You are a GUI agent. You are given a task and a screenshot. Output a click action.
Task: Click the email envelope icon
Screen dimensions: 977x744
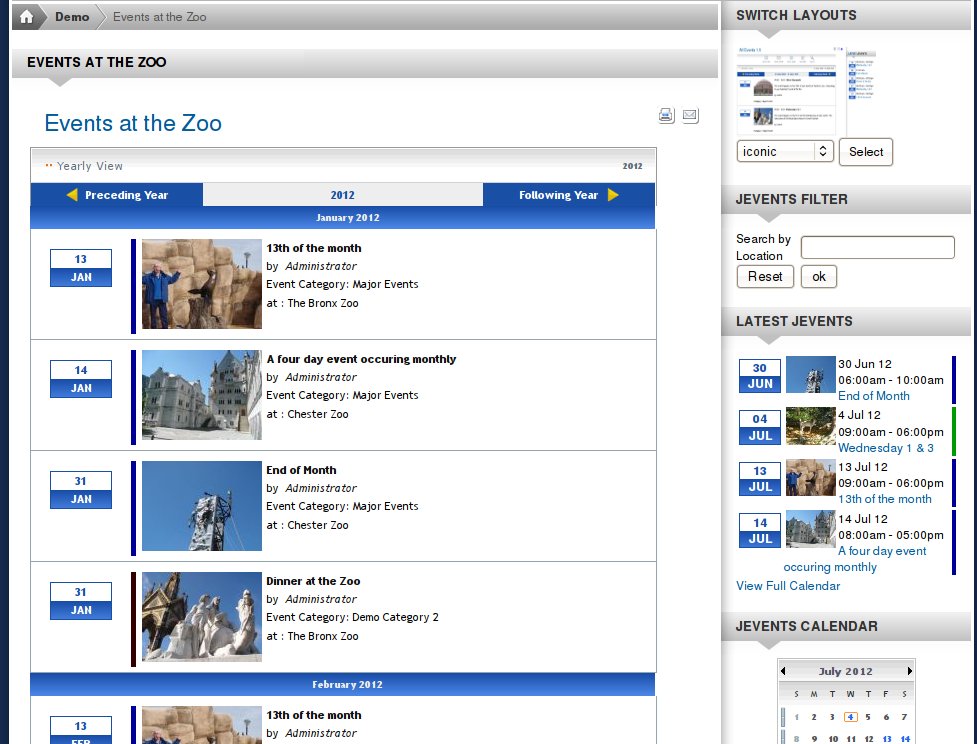click(690, 115)
